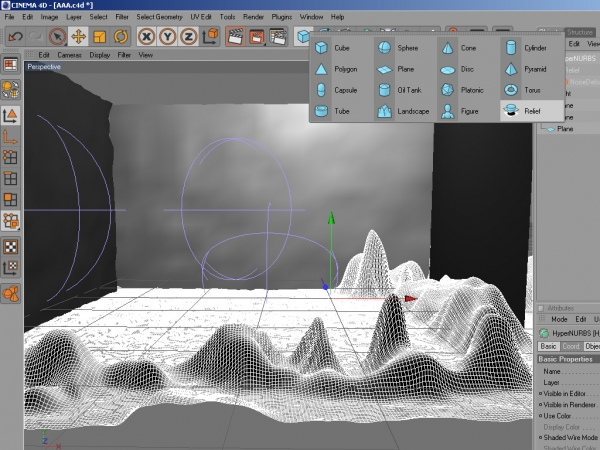Open the Help menu
This screenshot has width=600, height=450.
(338, 17)
